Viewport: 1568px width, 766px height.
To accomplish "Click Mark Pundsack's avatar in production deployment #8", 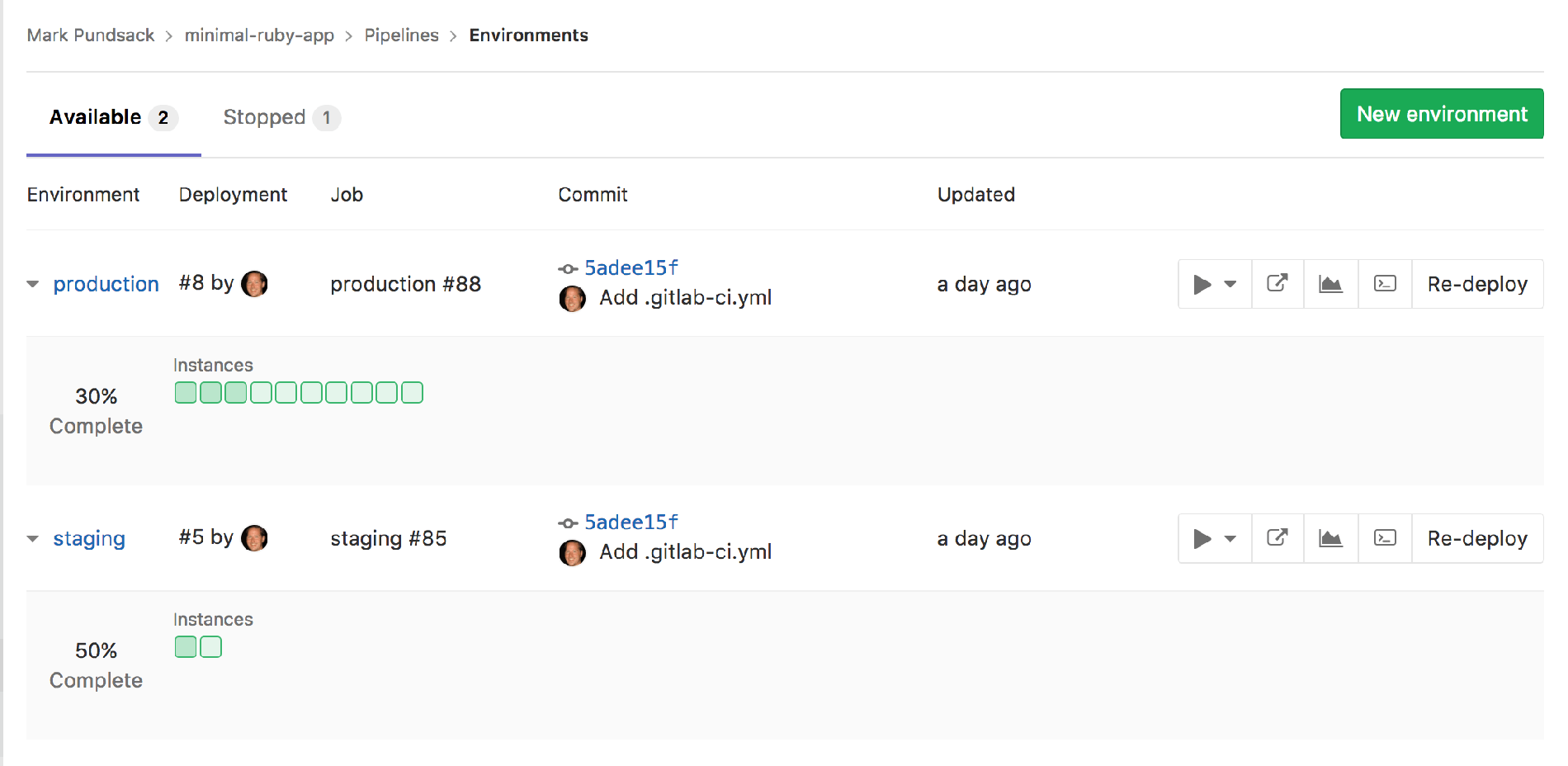I will pos(255,283).
